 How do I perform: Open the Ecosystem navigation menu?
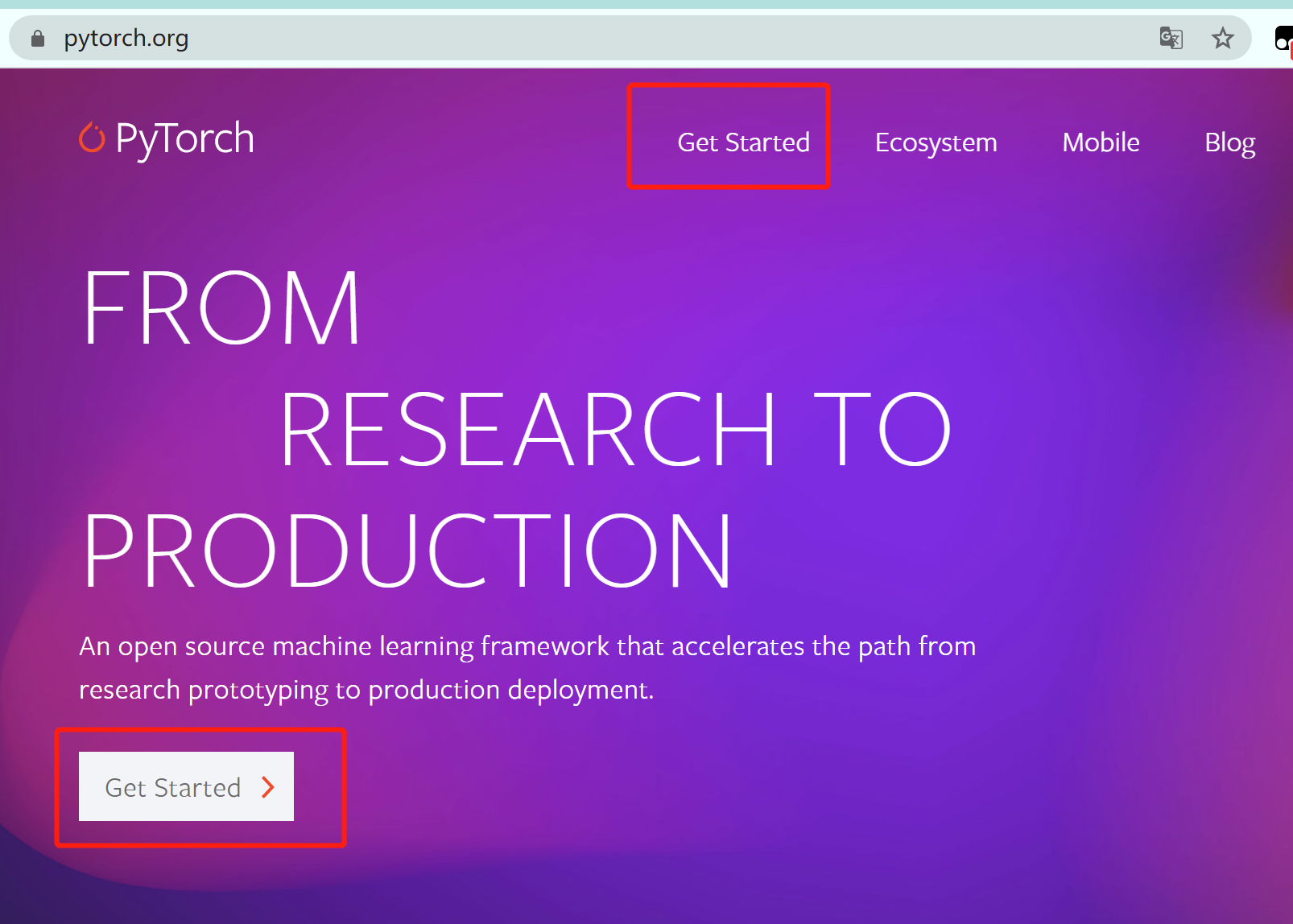click(936, 142)
